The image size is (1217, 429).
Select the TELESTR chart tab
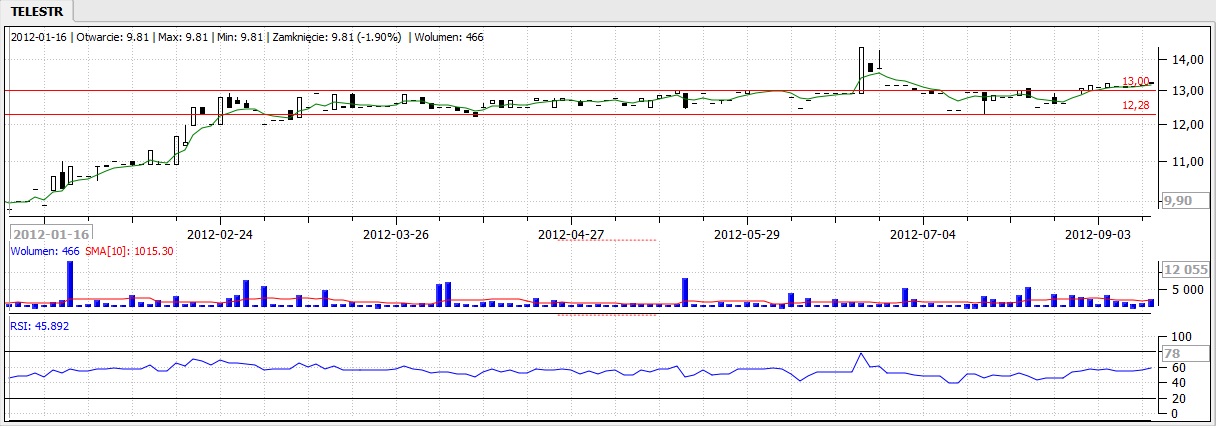pyautogui.click(x=37, y=11)
